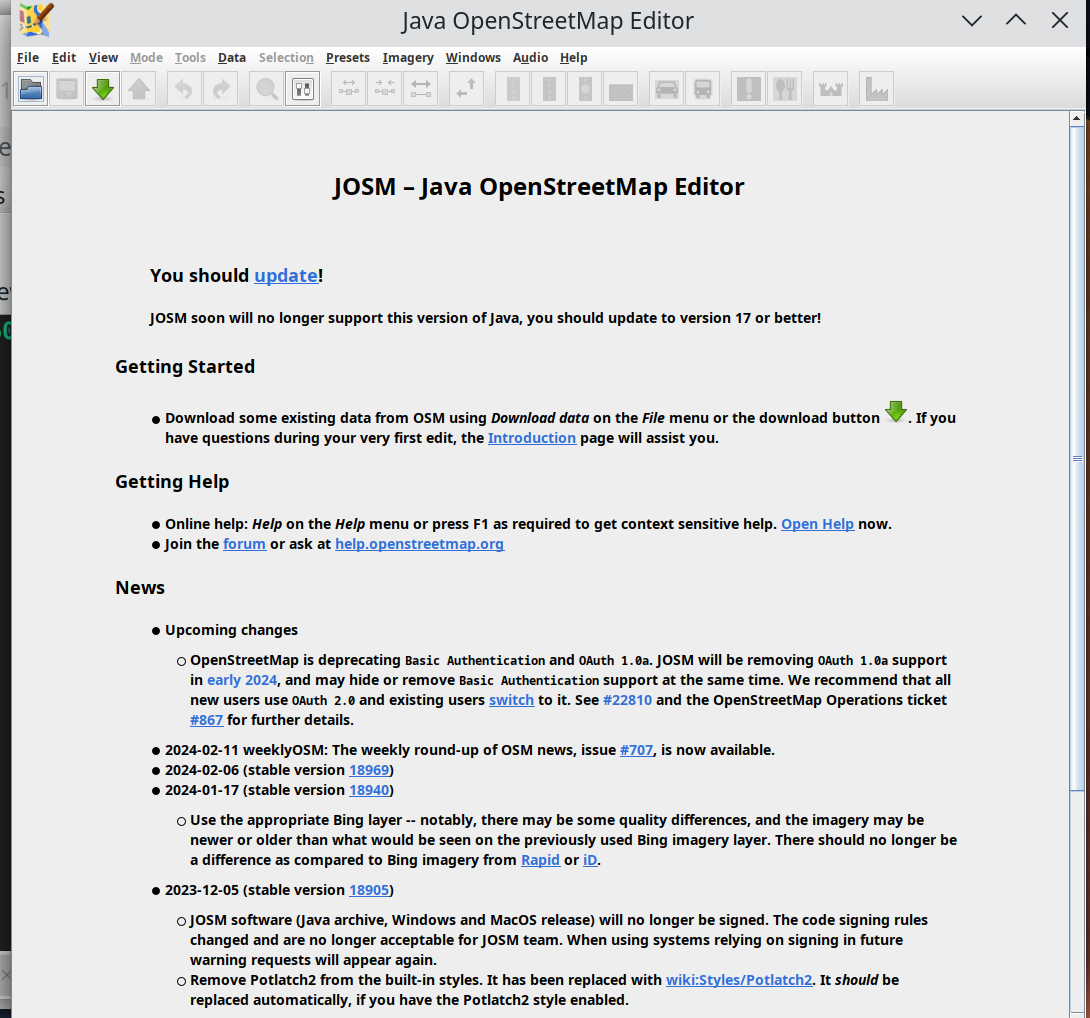Open the Windows menu

(x=473, y=58)
